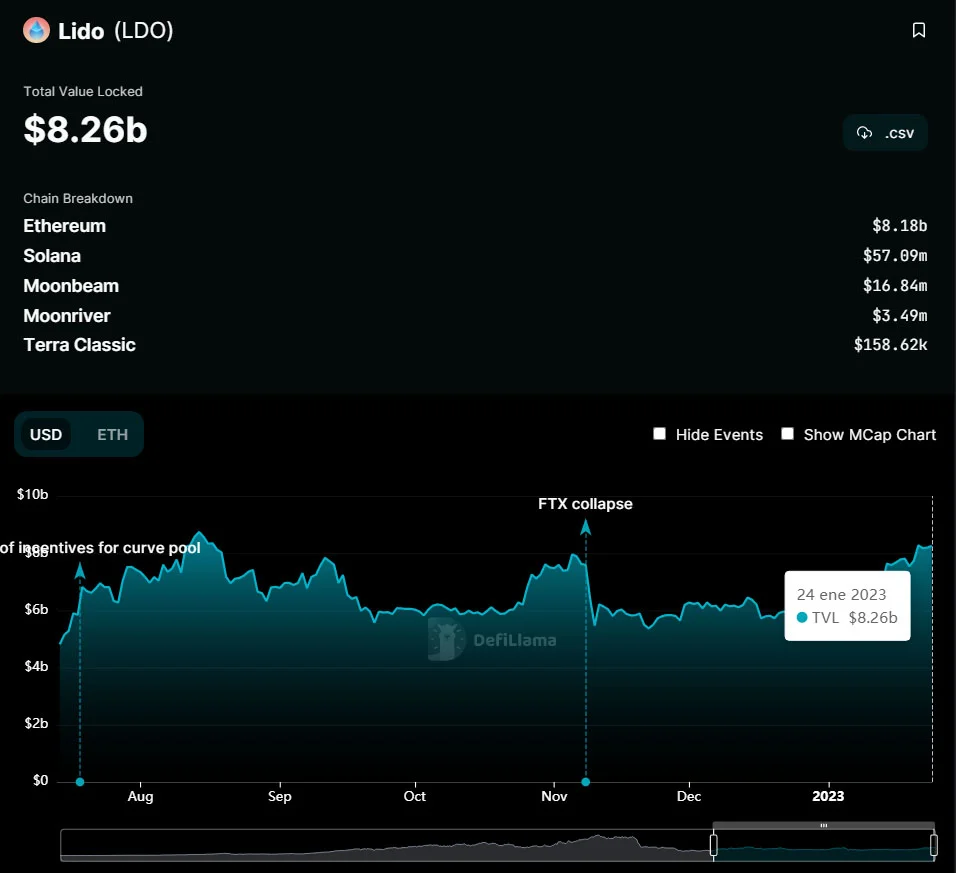956x873 pixels.
Task: Click the Lido protocol name heading
Action: click(x=81, y=31)
